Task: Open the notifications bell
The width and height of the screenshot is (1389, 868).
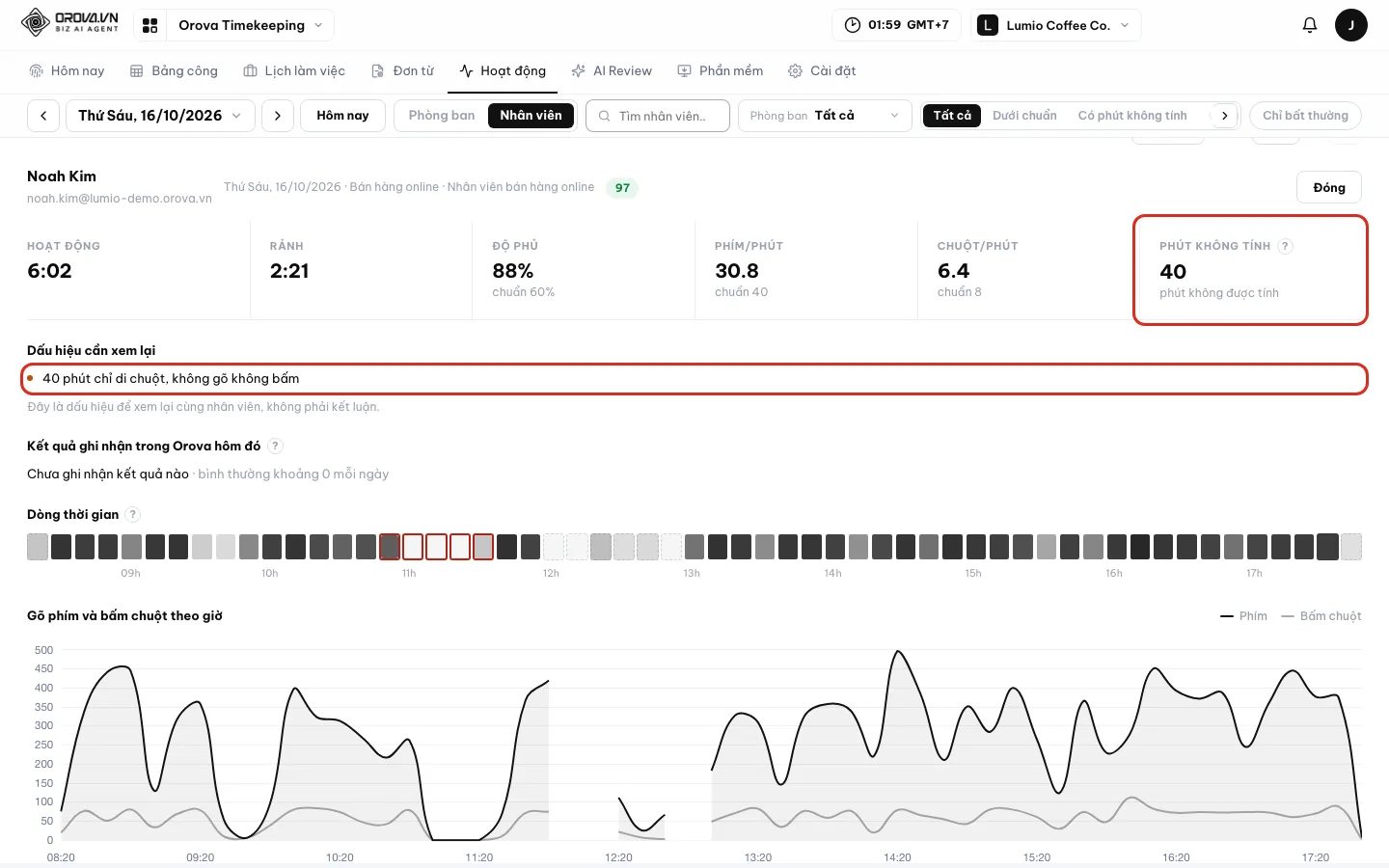Action: tap(1309, 25)
